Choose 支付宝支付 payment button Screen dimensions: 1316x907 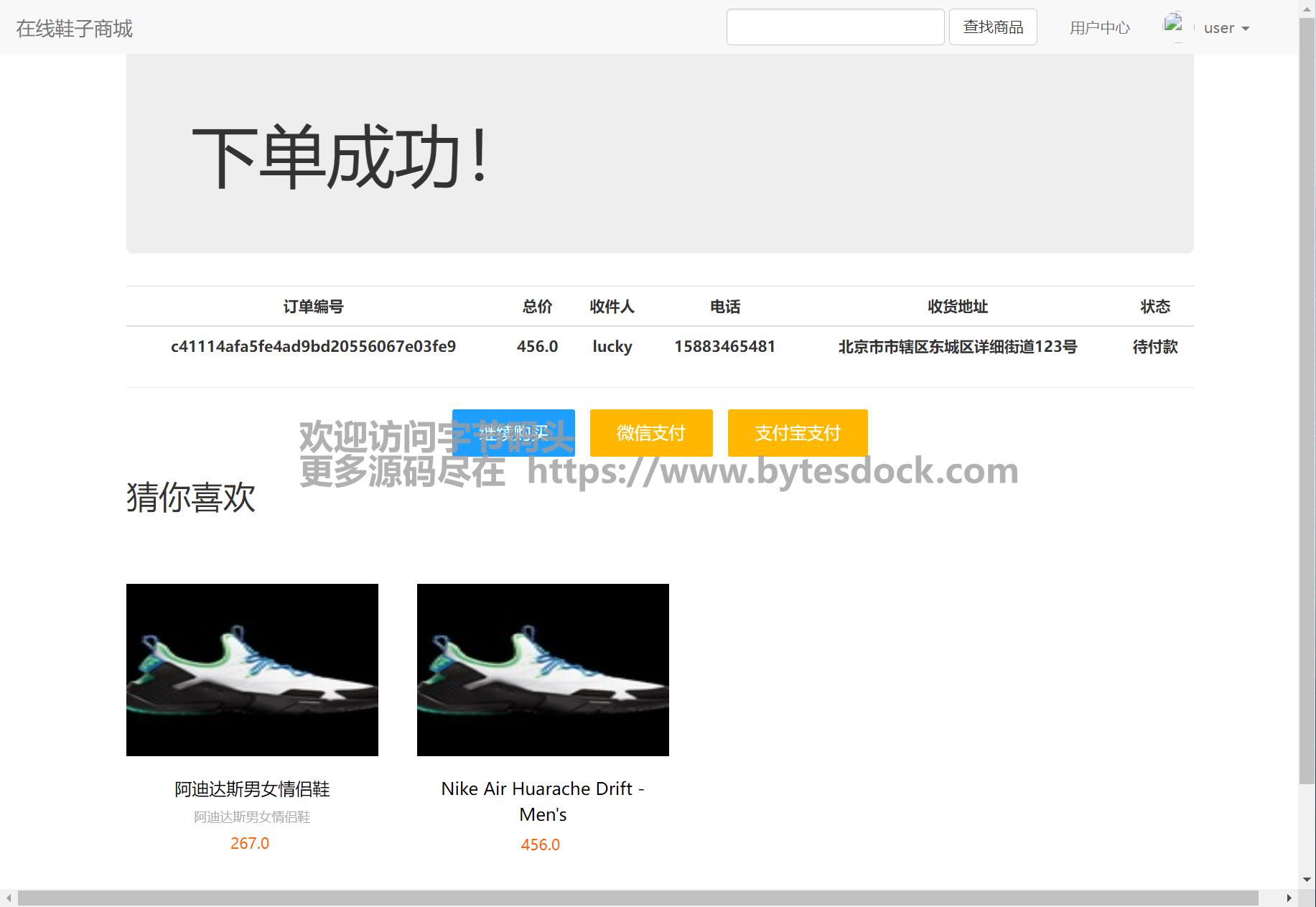[797, 433]
